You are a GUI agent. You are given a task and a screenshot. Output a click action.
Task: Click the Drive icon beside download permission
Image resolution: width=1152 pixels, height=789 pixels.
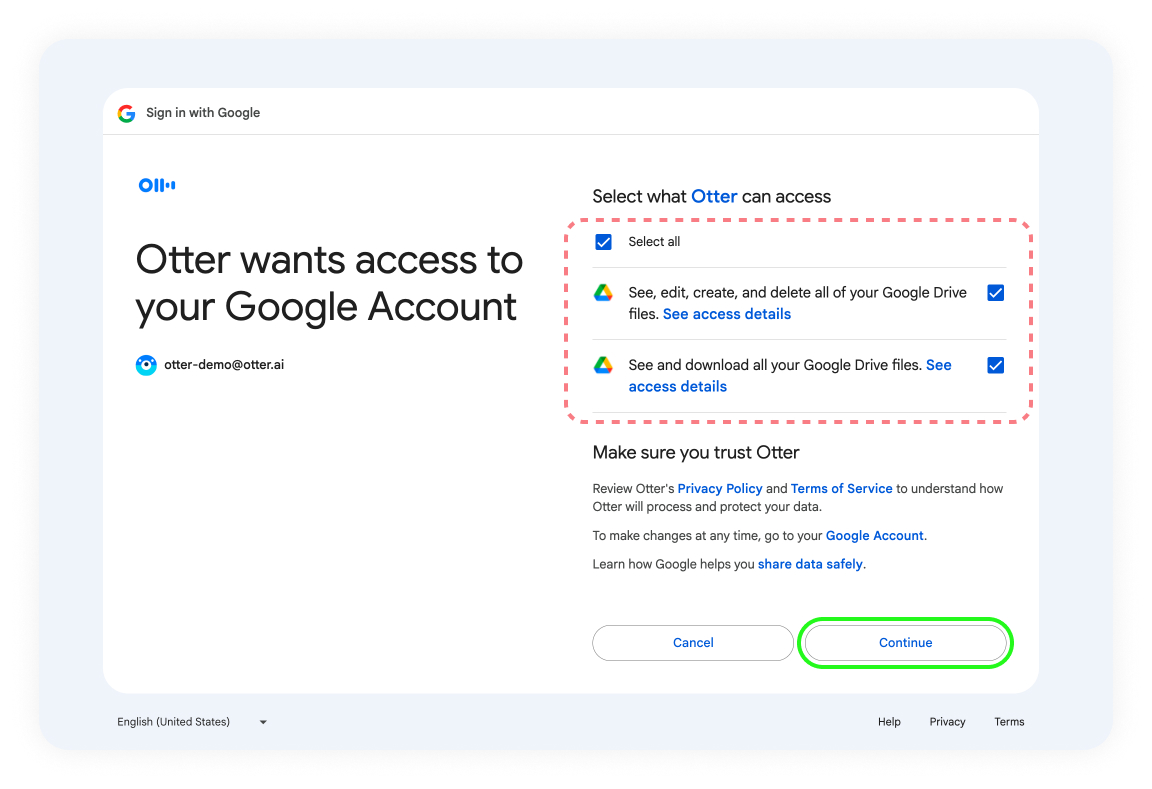(x=603, y=365)
